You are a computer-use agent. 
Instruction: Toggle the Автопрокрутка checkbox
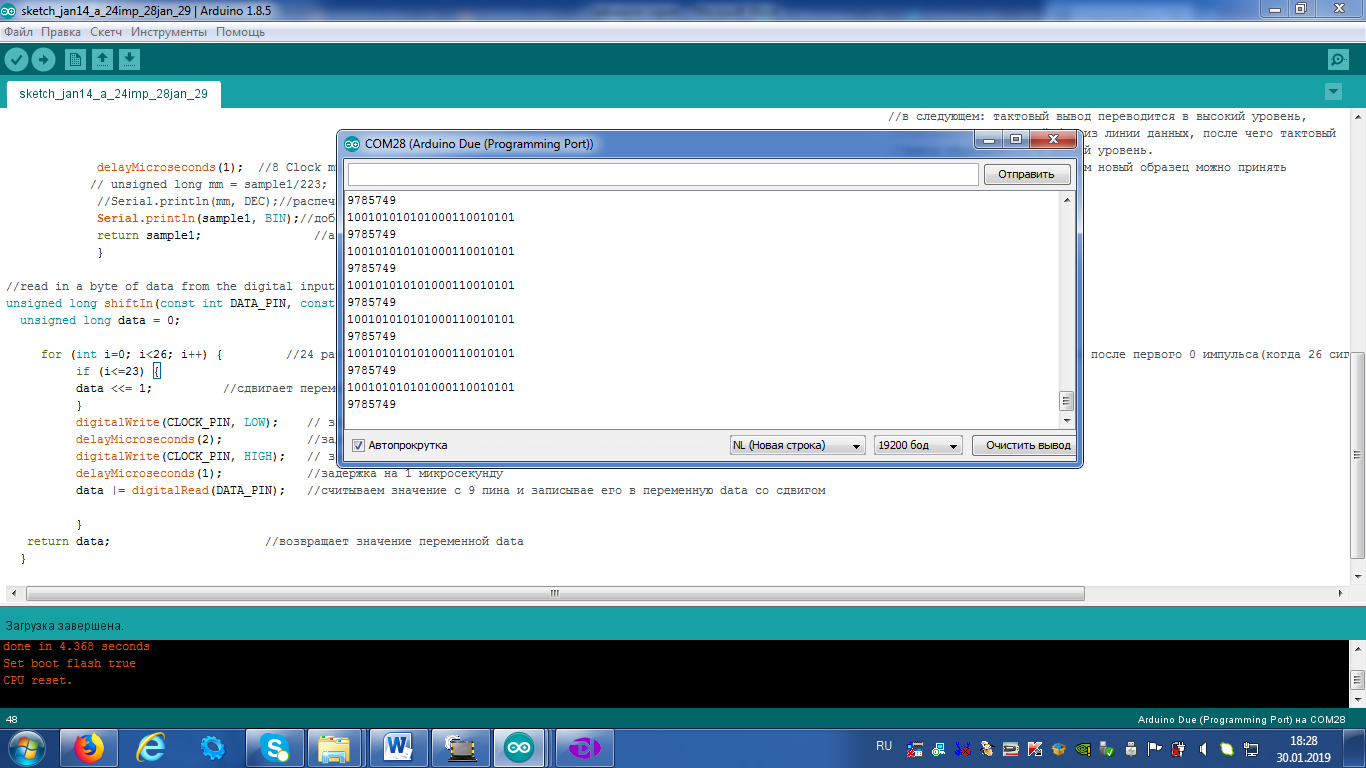tap(359, 445)
